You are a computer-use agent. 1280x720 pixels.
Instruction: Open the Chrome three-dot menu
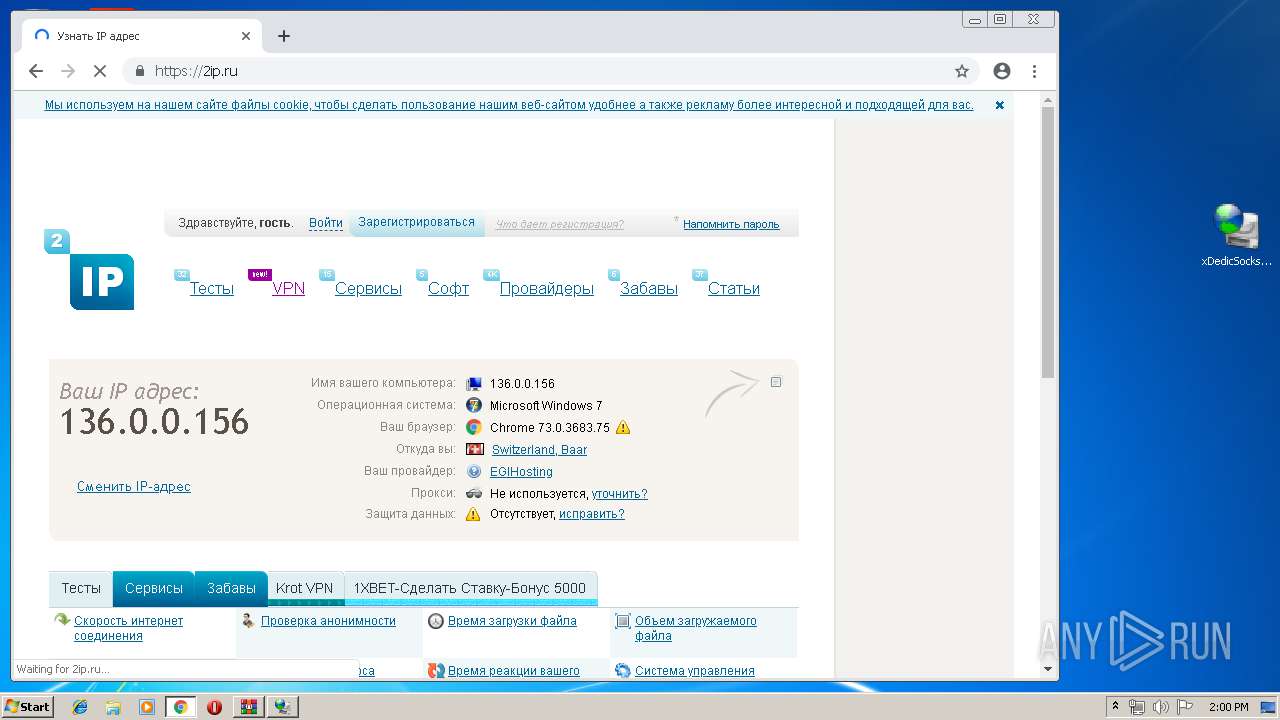(1034, 71)
